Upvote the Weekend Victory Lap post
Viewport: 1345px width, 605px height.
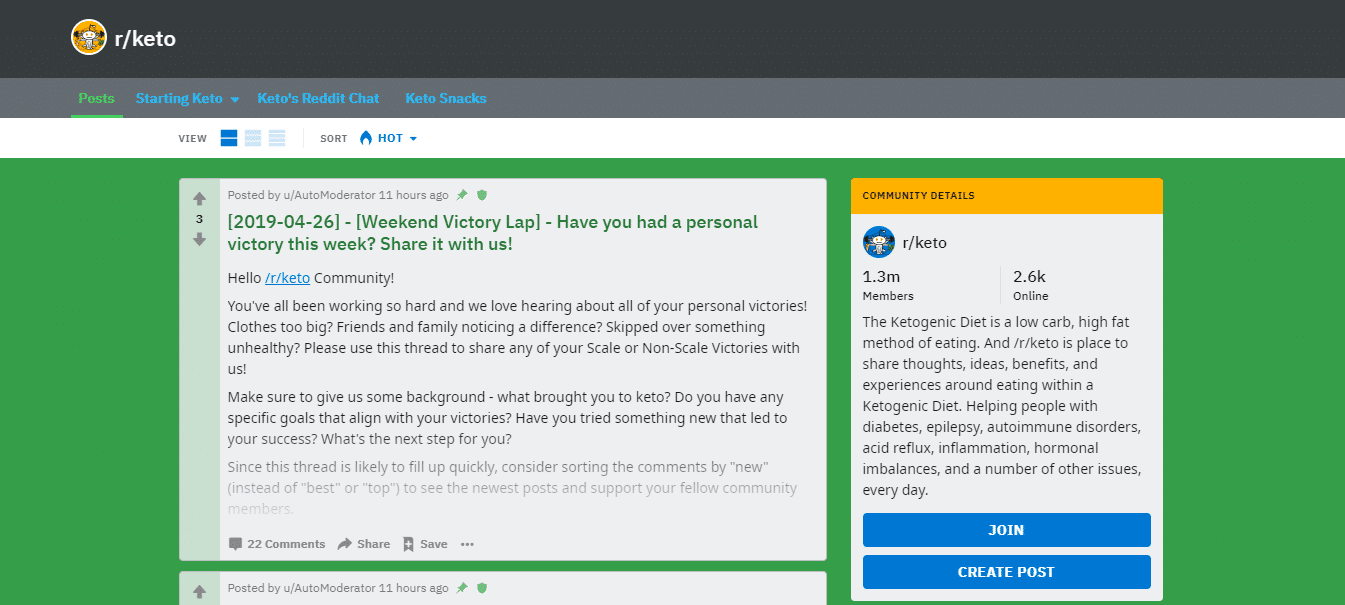[199, 198]
